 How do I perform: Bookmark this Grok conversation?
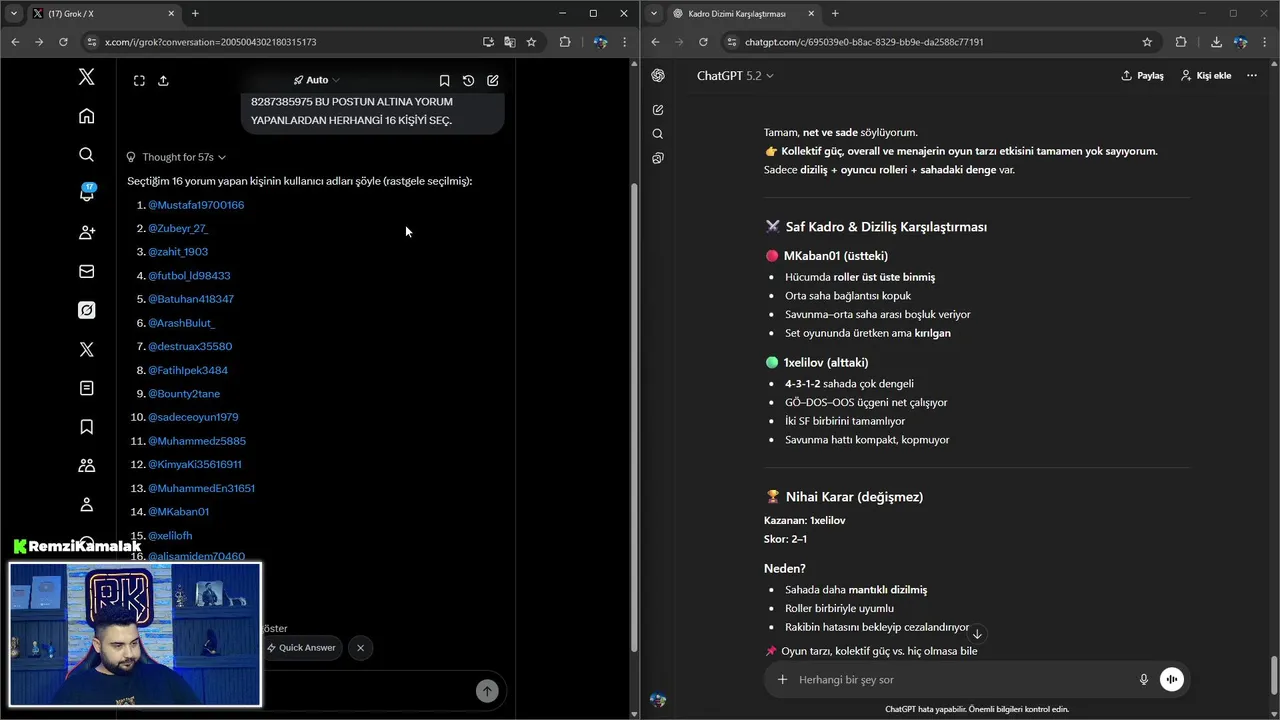click(x=444, y=81)
